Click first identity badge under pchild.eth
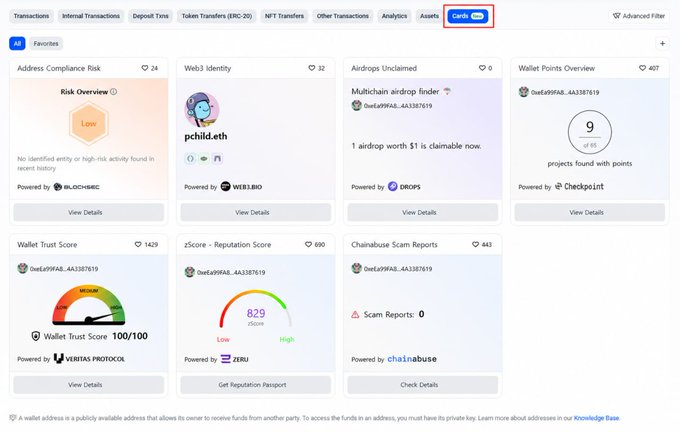 pyautogui.click(x=190, y=159)
